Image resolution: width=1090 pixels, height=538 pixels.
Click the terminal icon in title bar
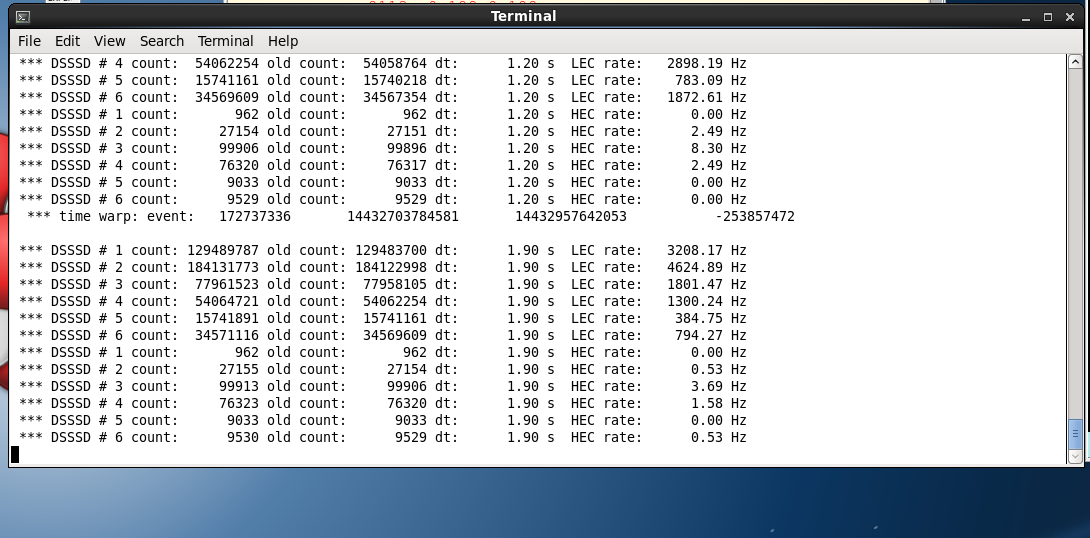(22, 17)
